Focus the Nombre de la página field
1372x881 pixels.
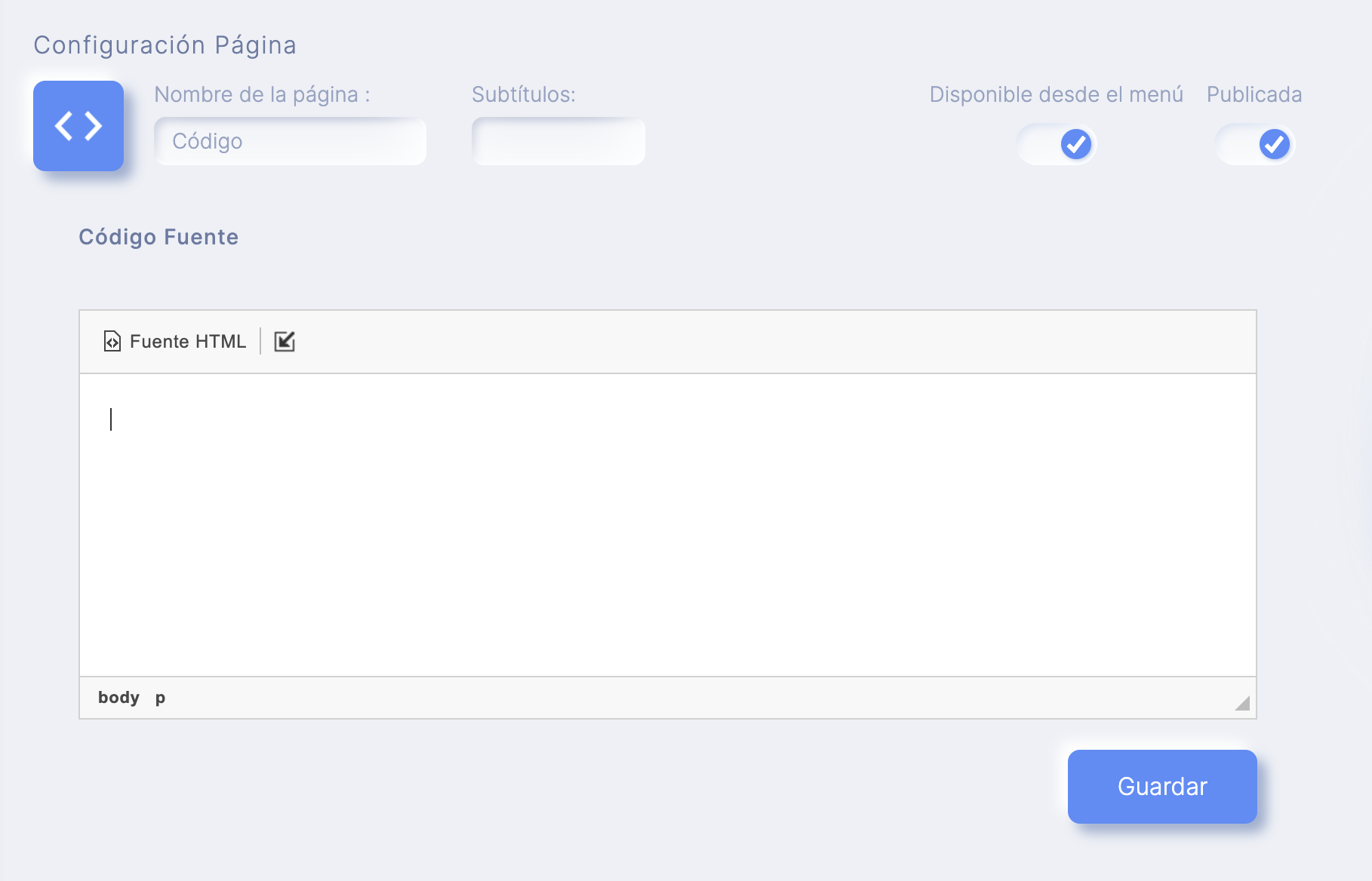point(290,141)
